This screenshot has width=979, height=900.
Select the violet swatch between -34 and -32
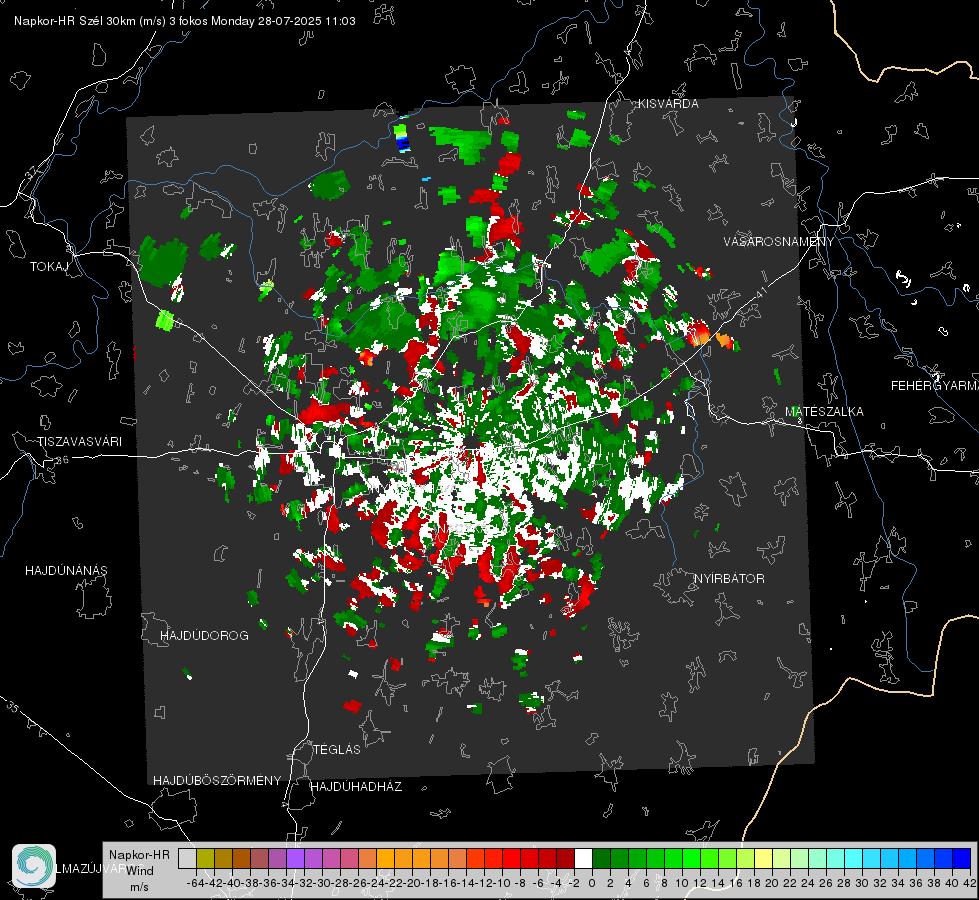pos(295,858)
